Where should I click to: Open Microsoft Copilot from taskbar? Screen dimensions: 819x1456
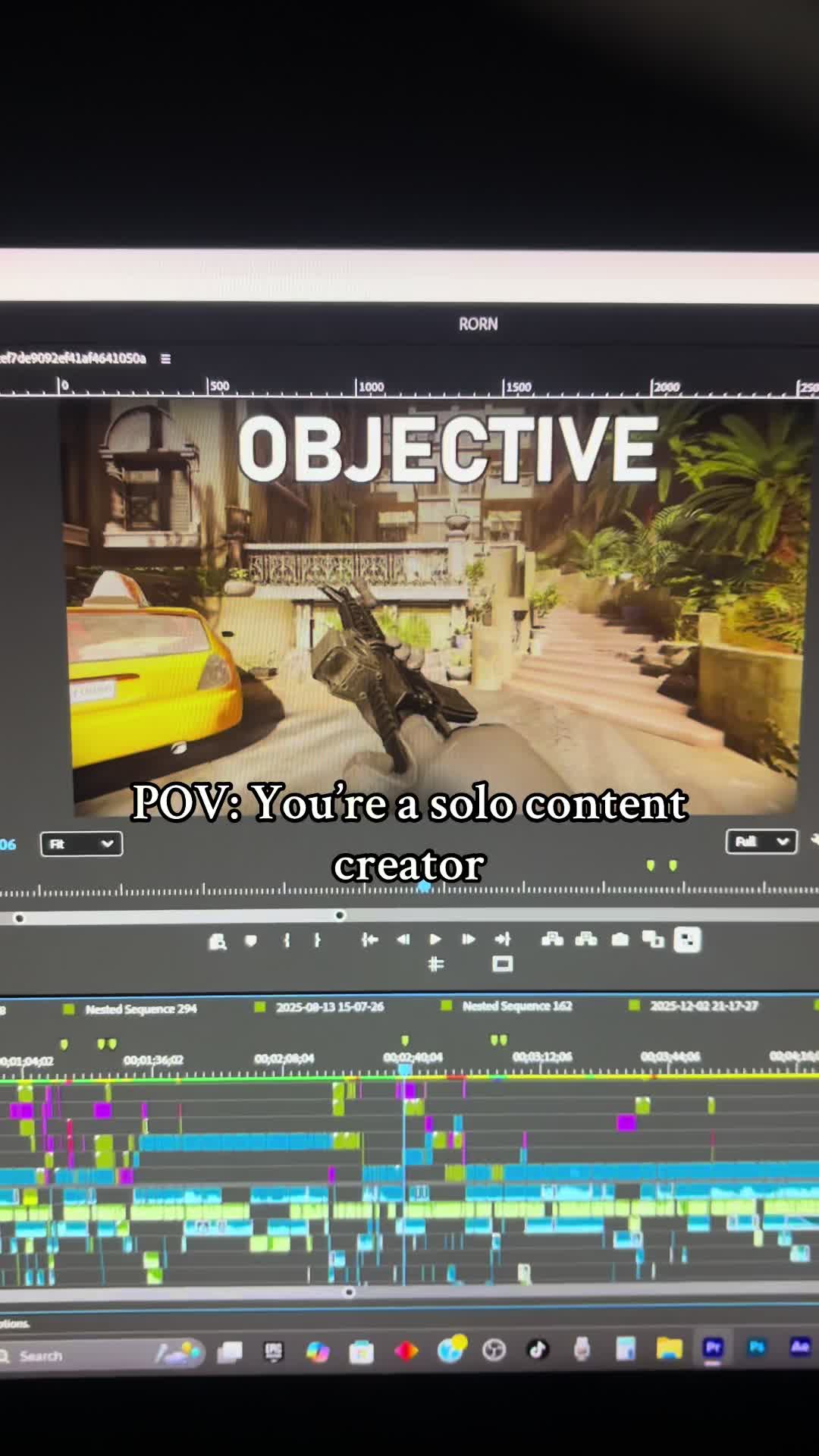point(318,1351)
